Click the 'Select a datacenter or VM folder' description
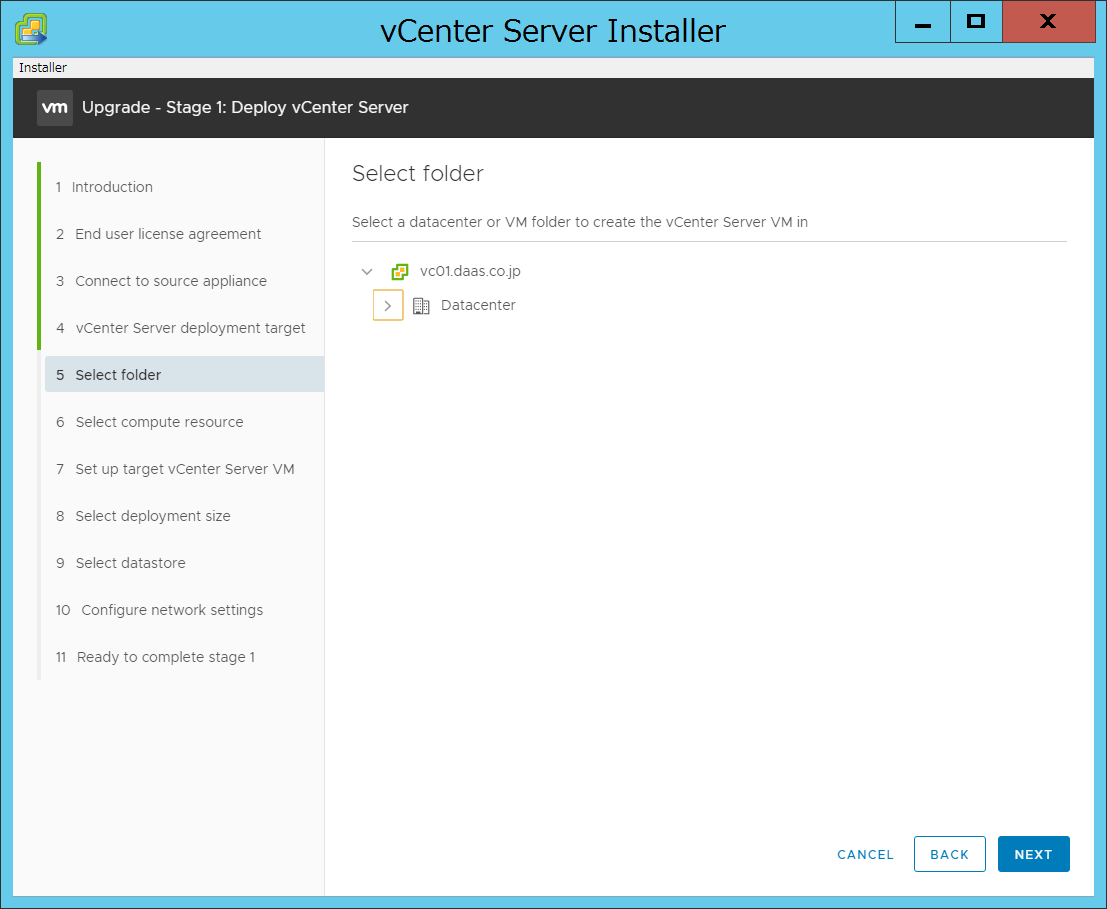This screenshot has width=1107, height=909. point(580,222)
